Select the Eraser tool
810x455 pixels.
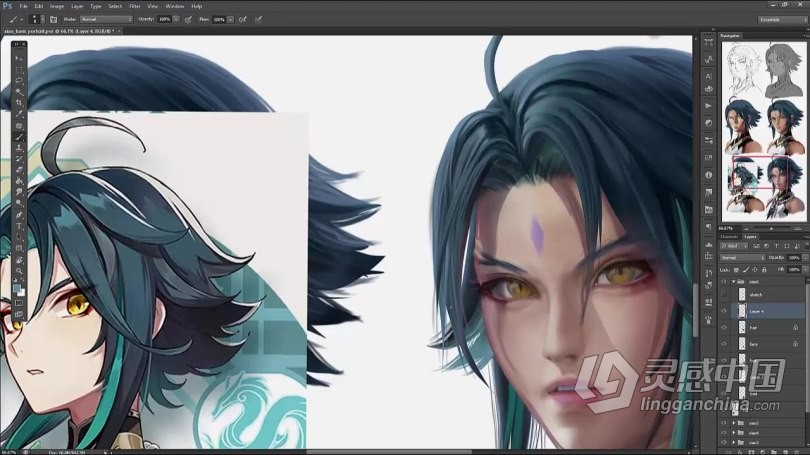(19, 170)
